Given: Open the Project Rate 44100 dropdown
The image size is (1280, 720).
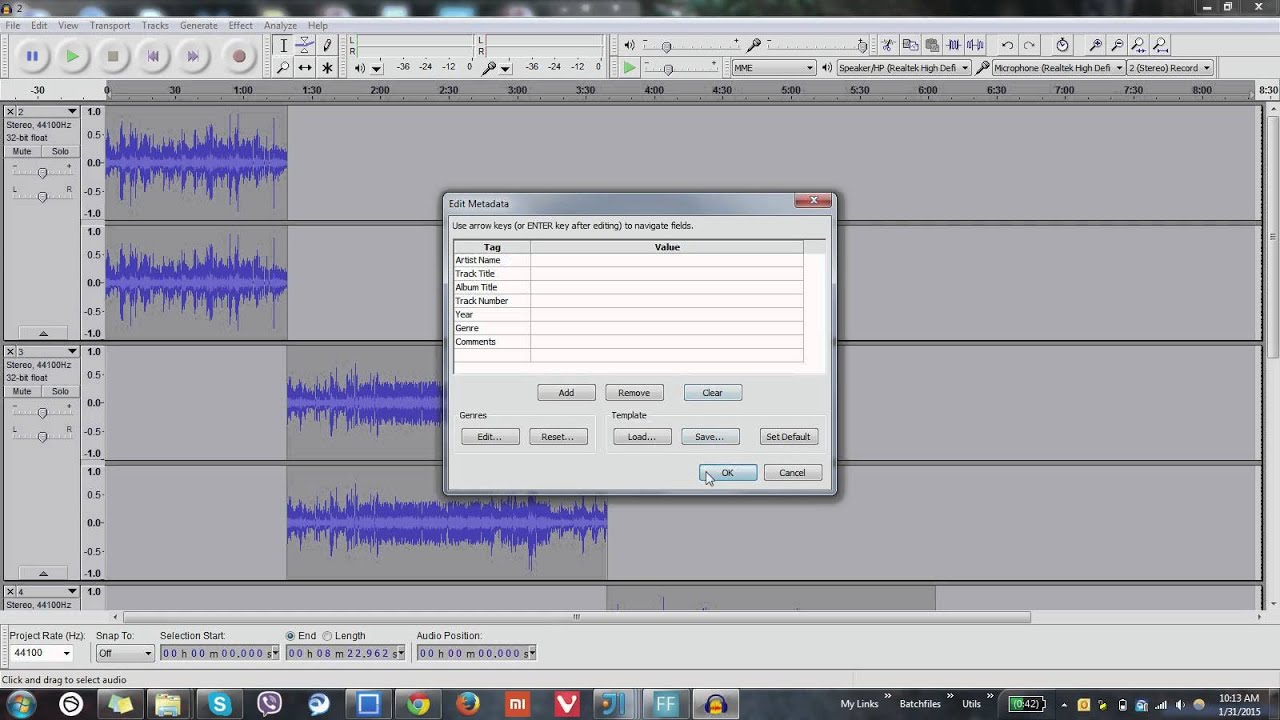Looking at the screenshot, I should pyautogui.click(x=41, y=653).
